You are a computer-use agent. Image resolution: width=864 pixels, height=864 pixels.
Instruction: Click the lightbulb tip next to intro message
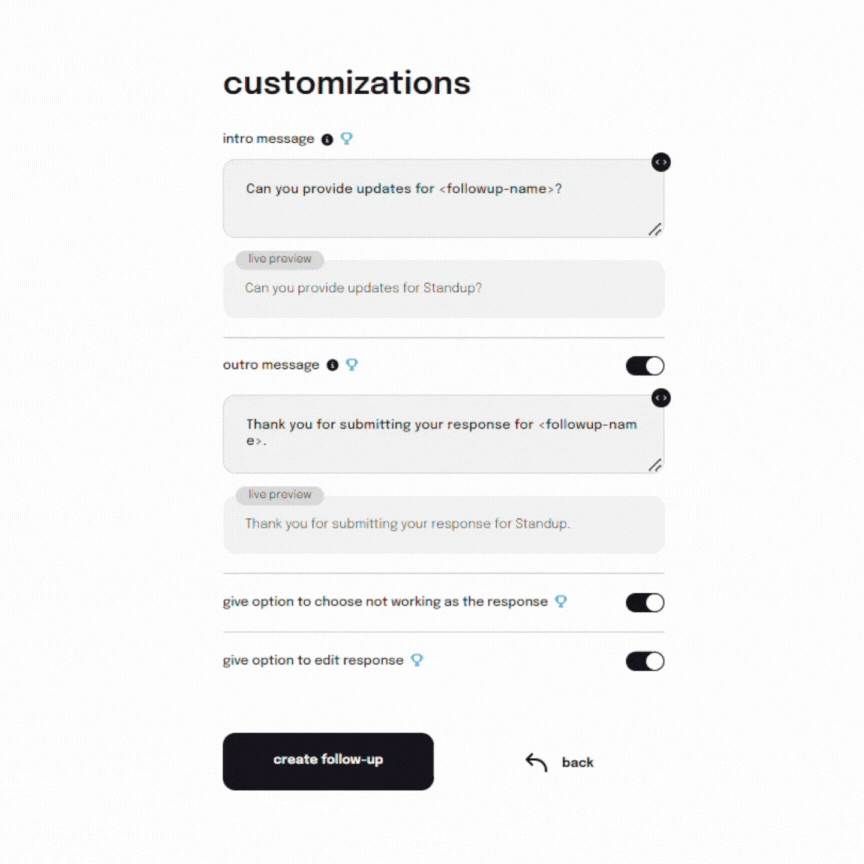(347, 139)
